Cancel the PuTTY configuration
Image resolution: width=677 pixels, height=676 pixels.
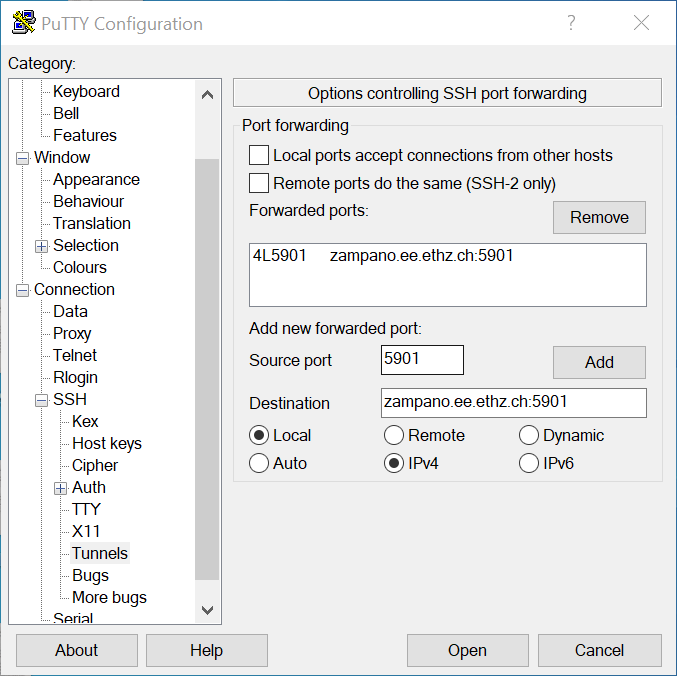[x=600, y=650]
